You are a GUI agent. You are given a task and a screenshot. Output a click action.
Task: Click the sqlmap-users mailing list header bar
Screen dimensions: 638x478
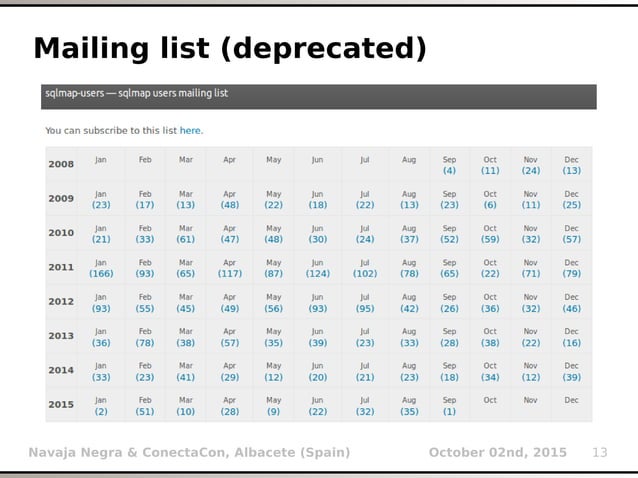coord(319,97)
